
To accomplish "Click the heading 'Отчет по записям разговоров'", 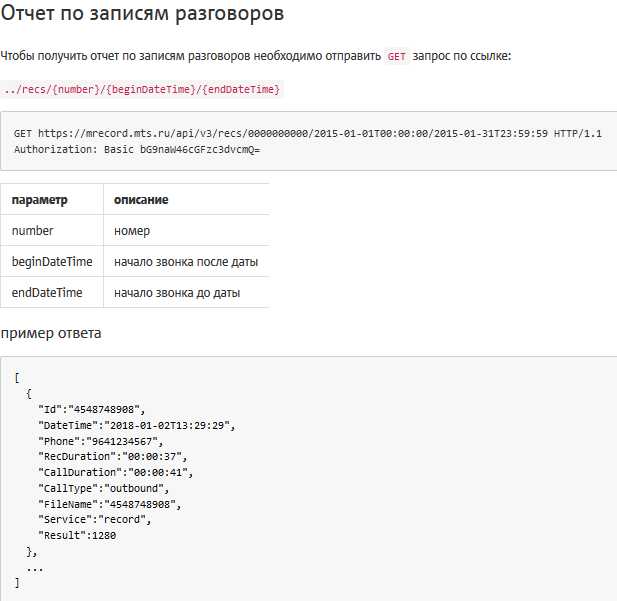I will [x=142, y=13].
